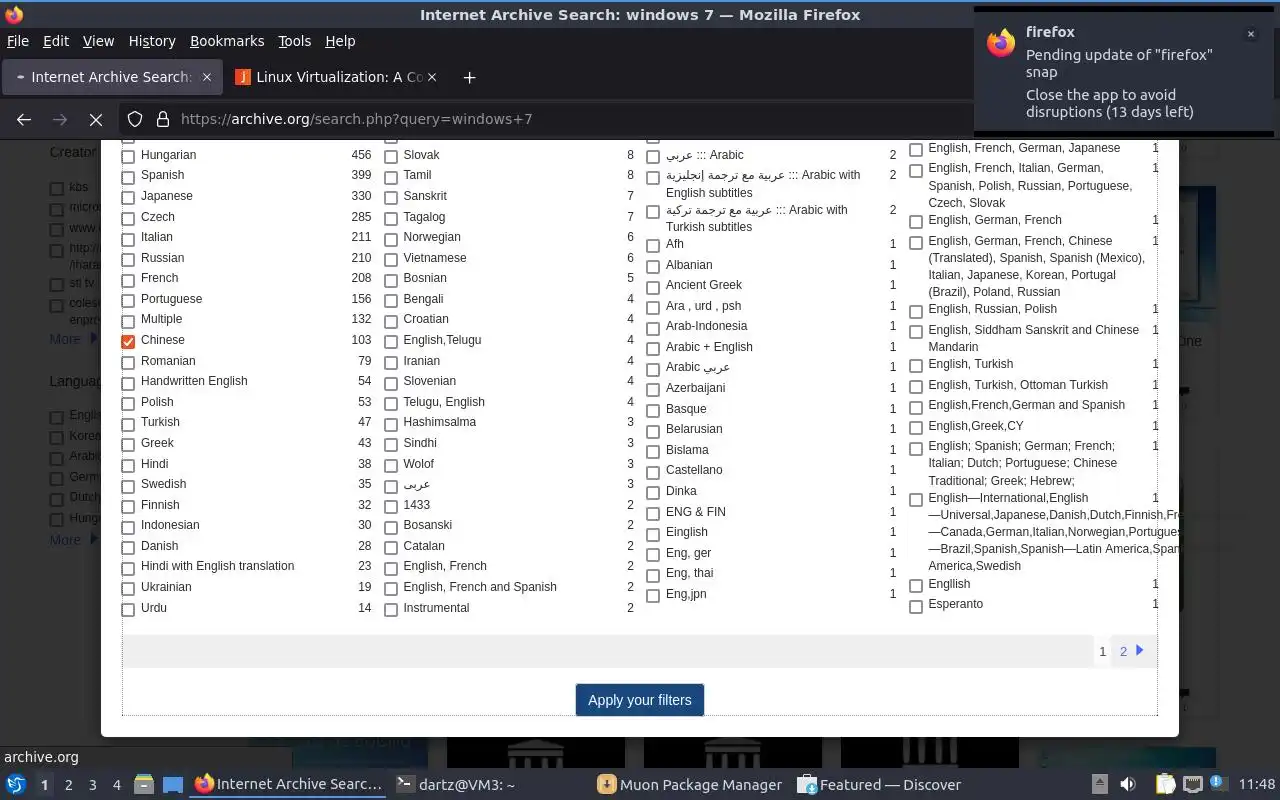1280x800 pixels.
Task: Click the archive.org URL address field
Action: coord(570,119)
